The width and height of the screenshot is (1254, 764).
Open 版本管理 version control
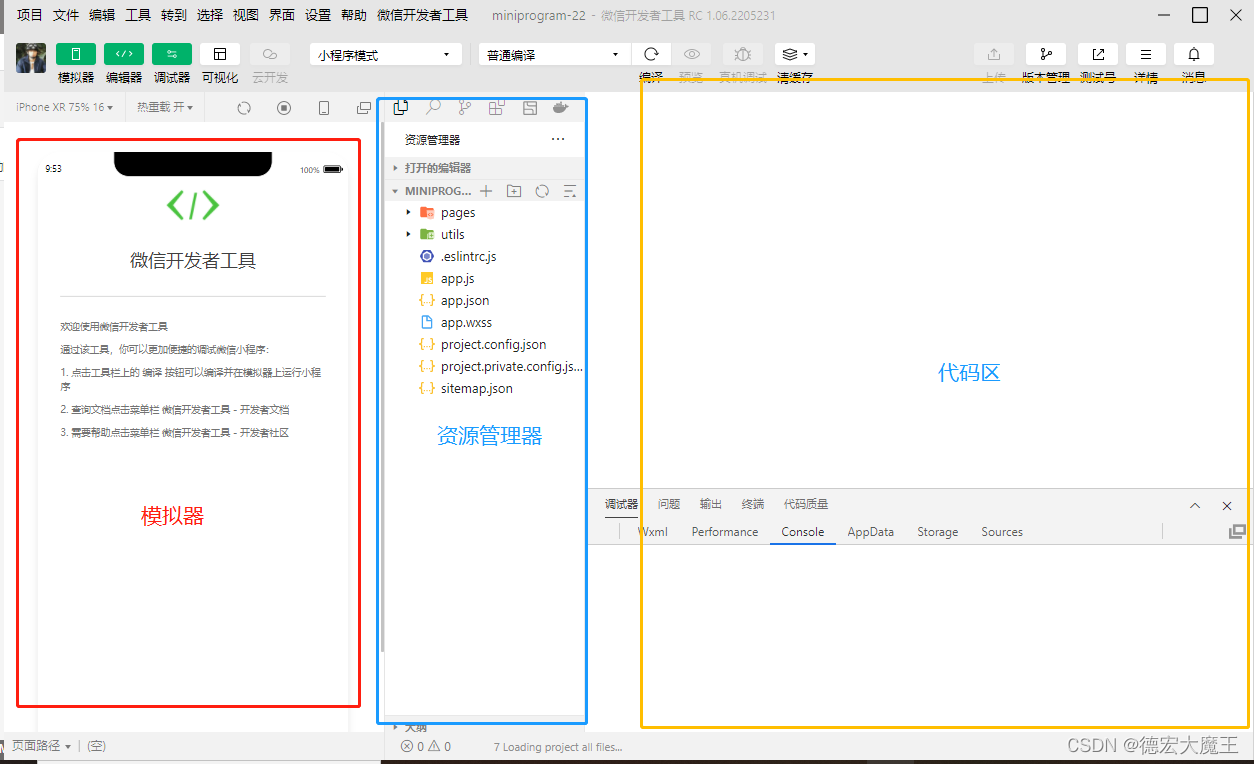[1046, 54]
